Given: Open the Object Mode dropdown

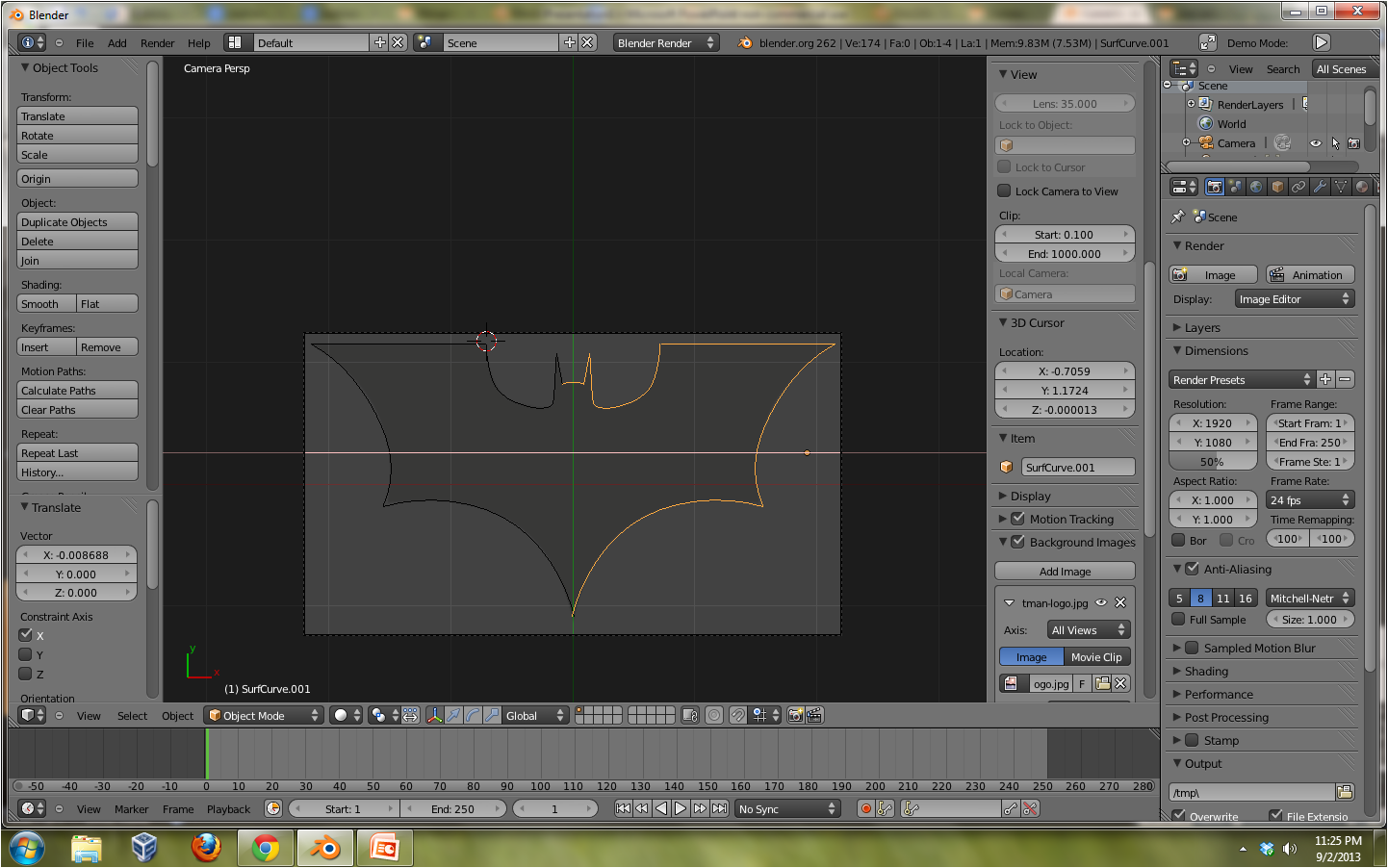Looking at the screenshot, I should pyautogui.click(x=265, y=715).
